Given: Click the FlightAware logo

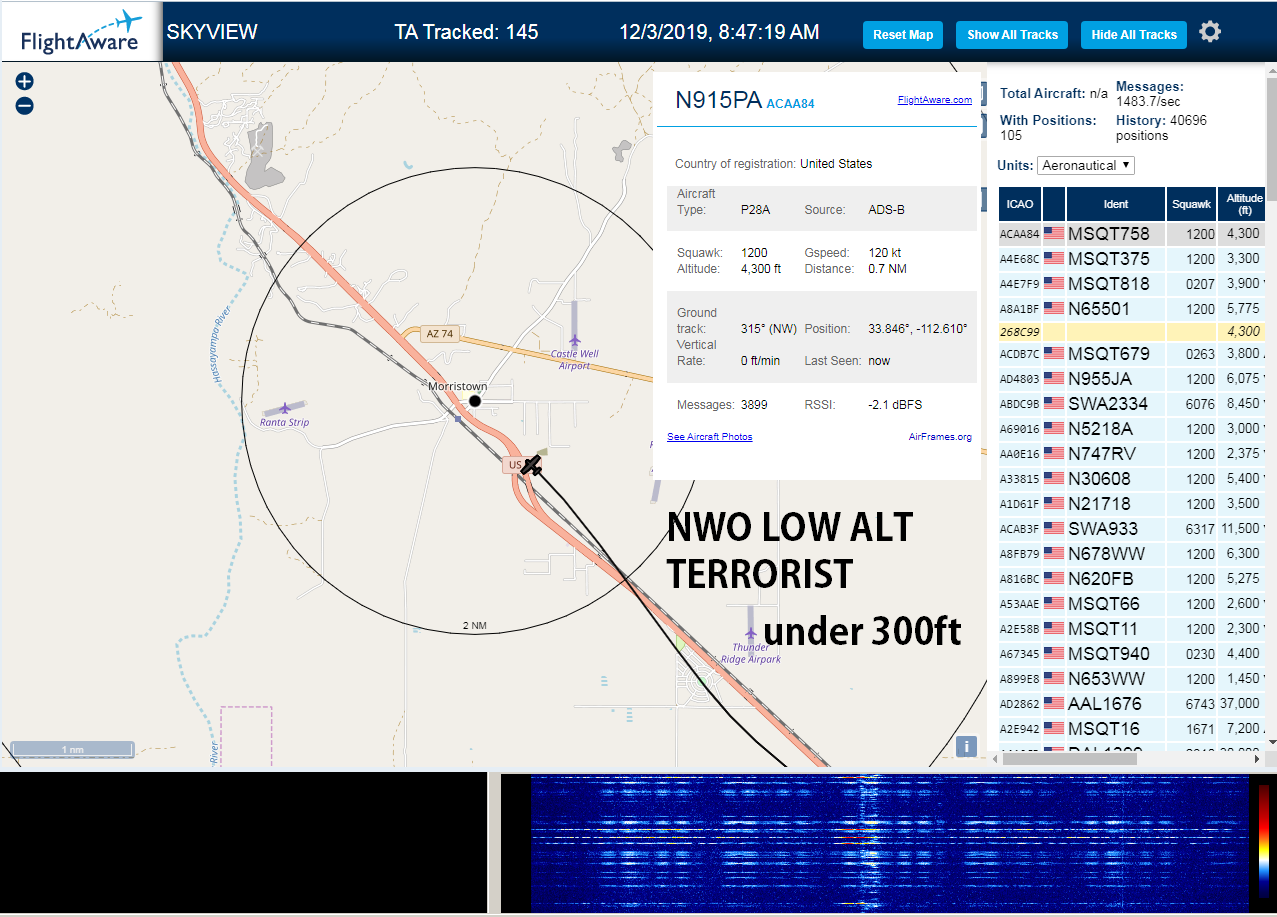Looking at the screenshot, I should coord(80,32).
